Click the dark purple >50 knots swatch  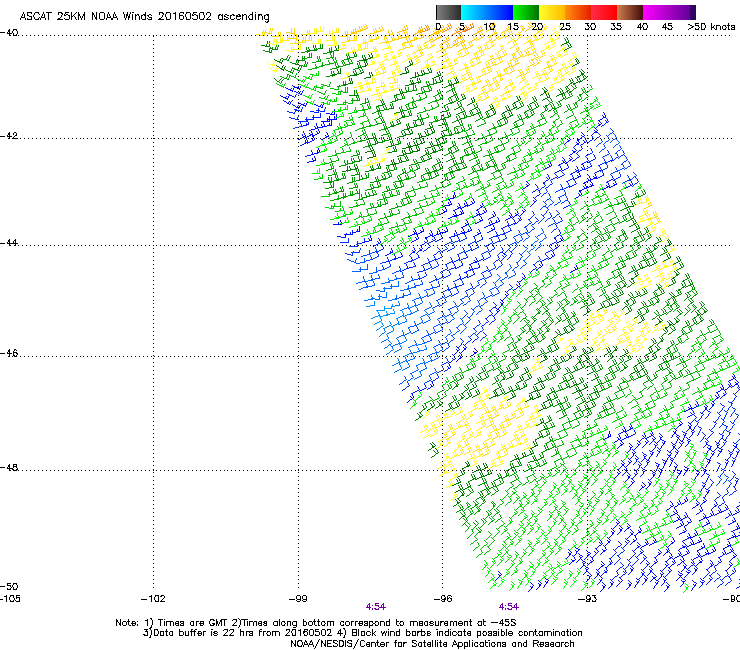pos(692,12)
